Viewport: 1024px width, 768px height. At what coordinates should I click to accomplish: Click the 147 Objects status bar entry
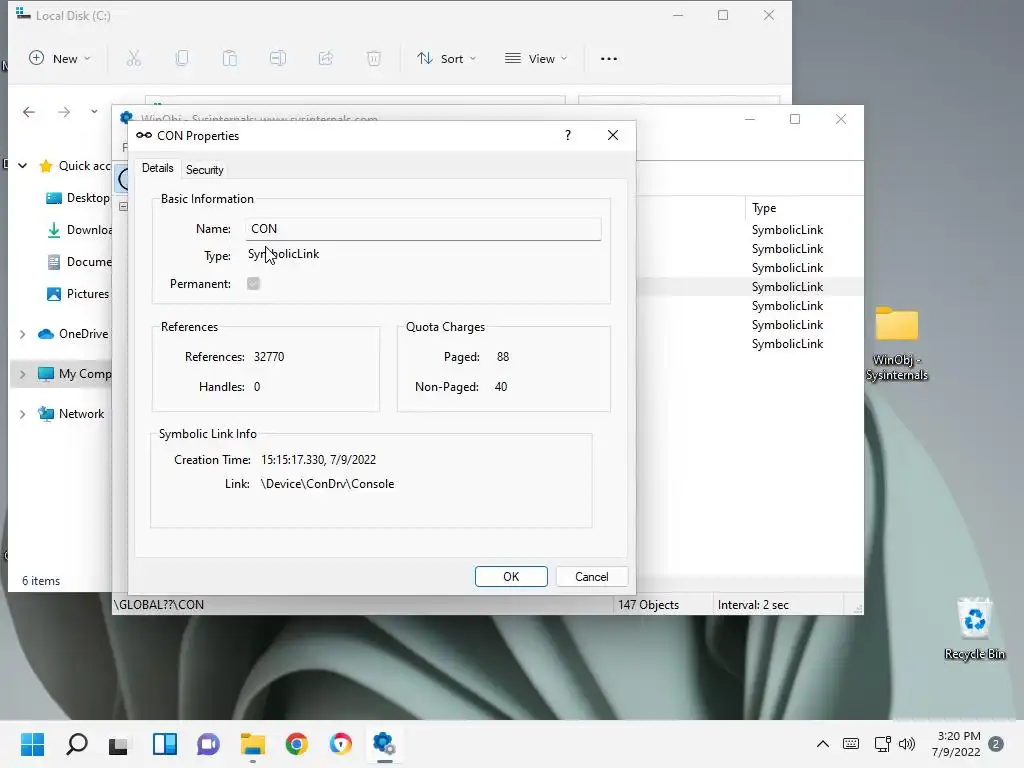point(648,605)
